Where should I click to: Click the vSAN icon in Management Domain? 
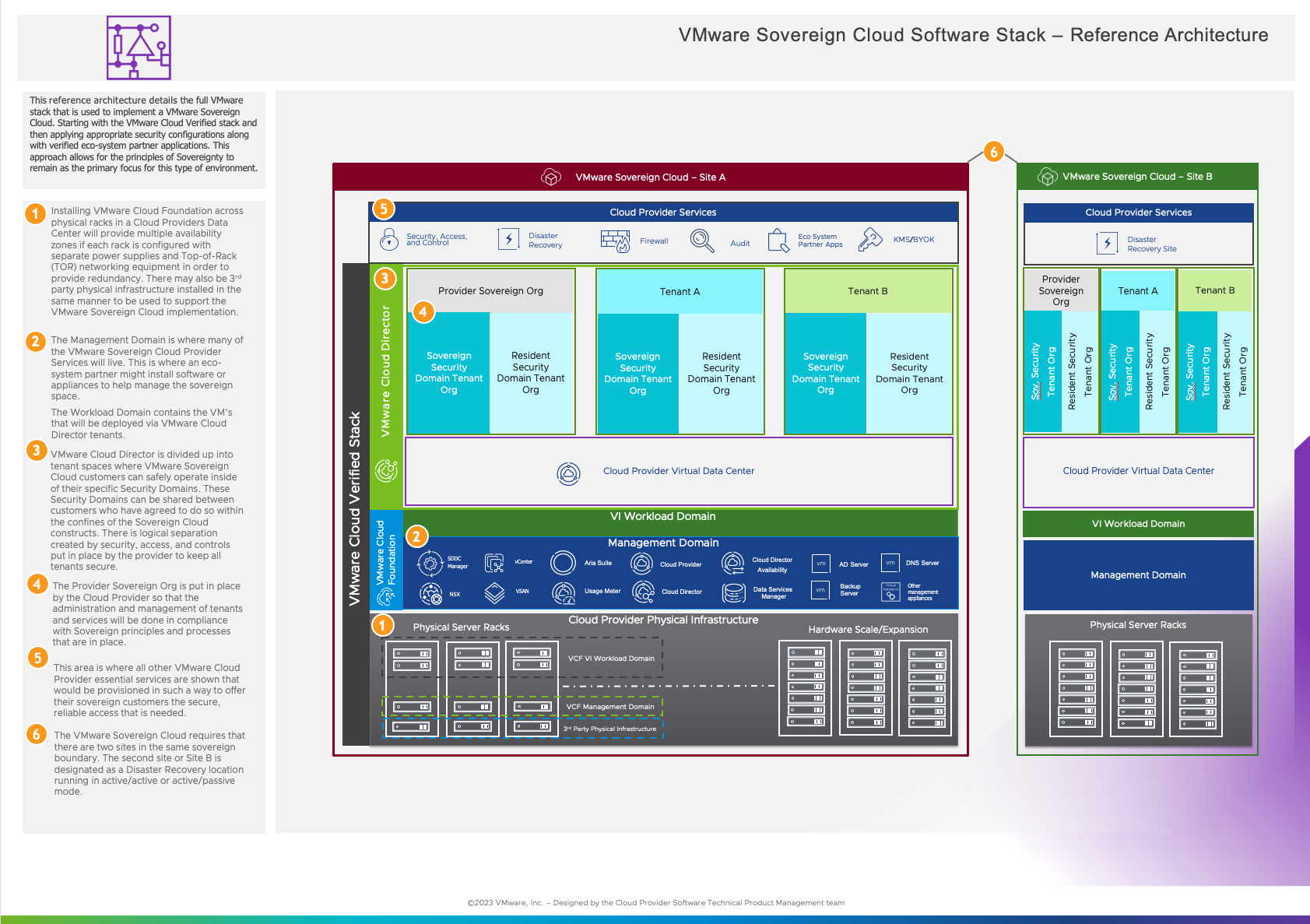(494, 592)
